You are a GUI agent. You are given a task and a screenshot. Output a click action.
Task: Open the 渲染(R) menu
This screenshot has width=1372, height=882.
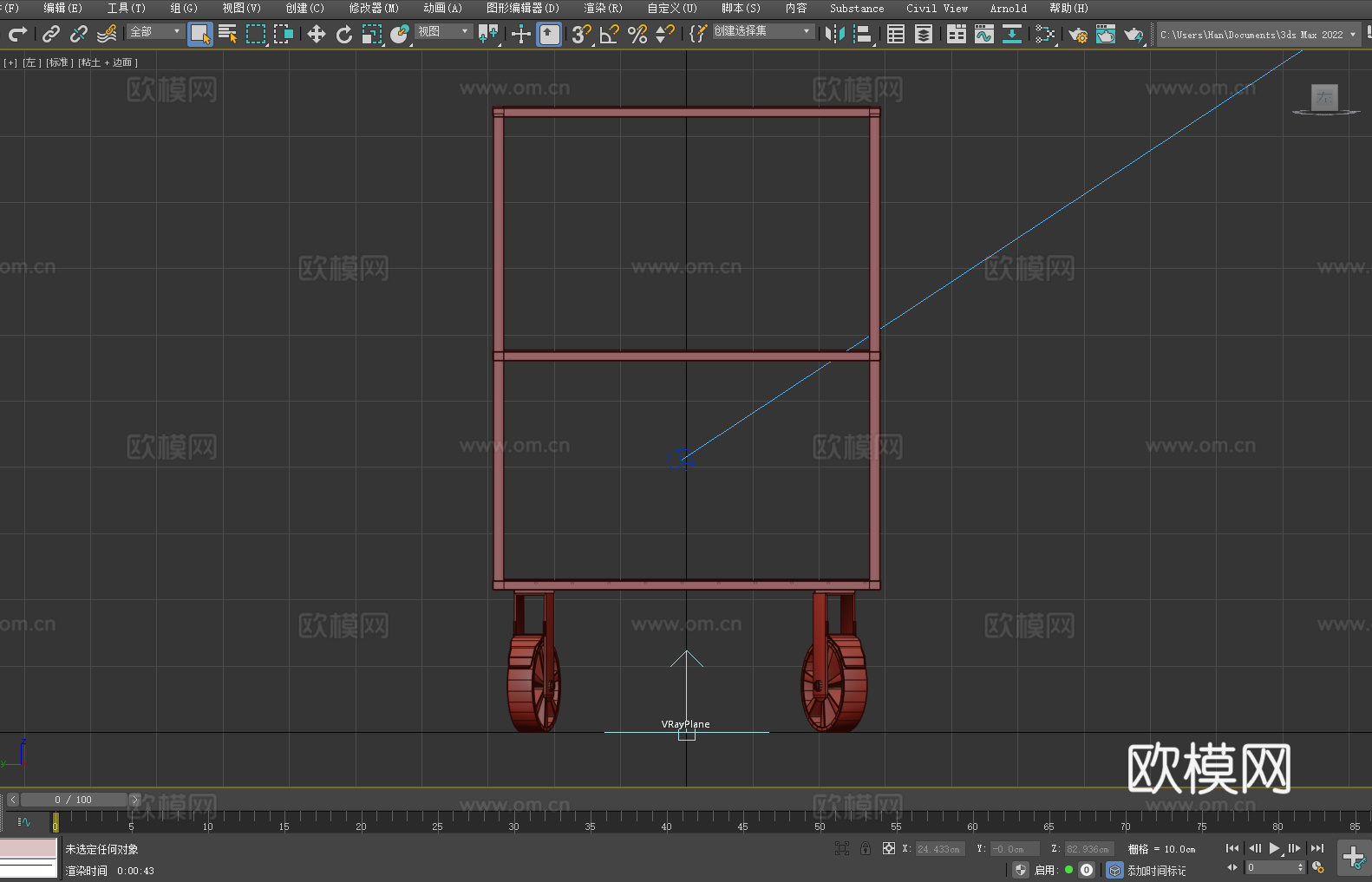603,9
